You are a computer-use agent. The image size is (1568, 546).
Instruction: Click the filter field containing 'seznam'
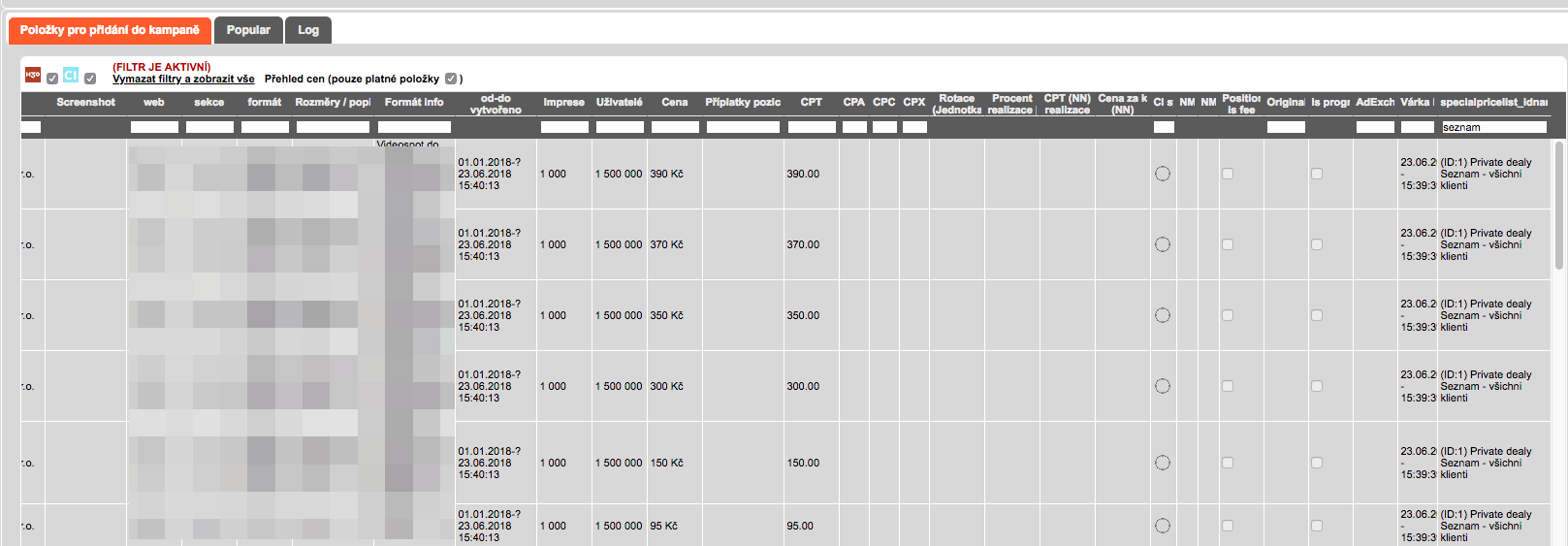point(1493,127)
